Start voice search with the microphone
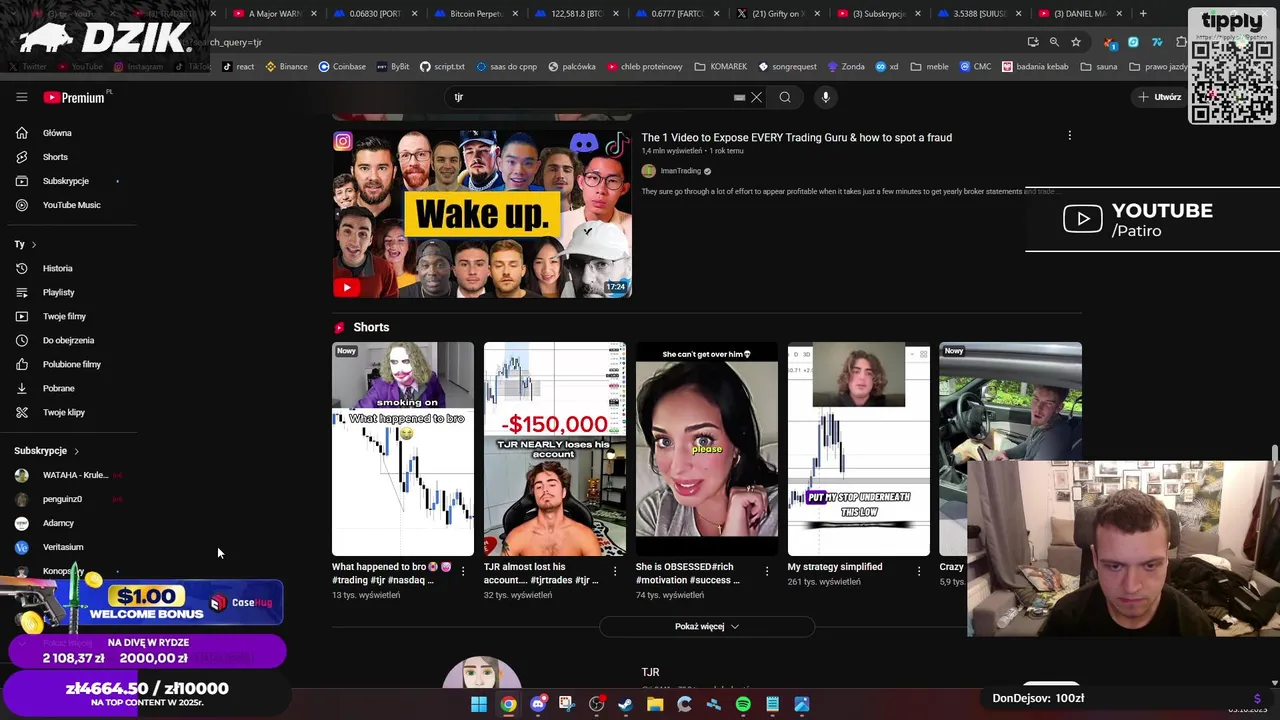 click(x=825, y=97)
